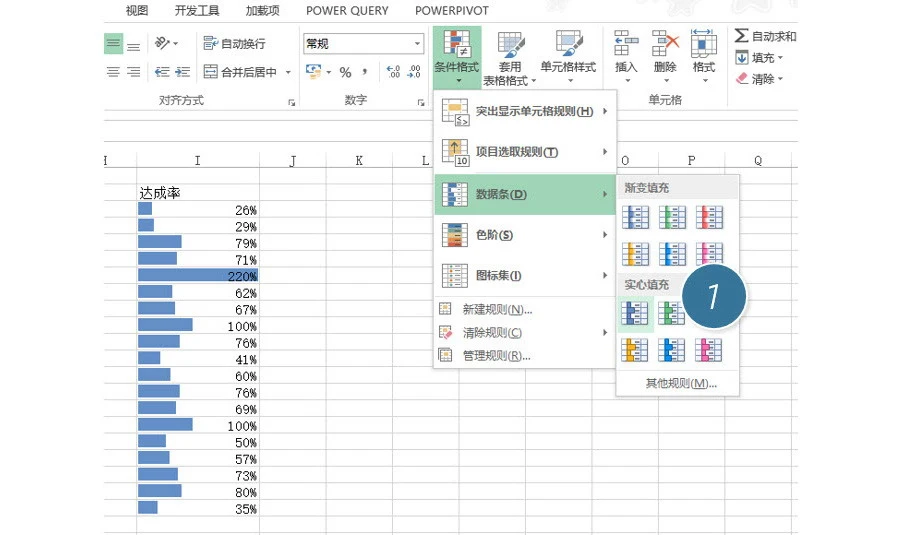Open 套用表格格式 table format gallery
900x535 pixels.
tap(510, 58)
